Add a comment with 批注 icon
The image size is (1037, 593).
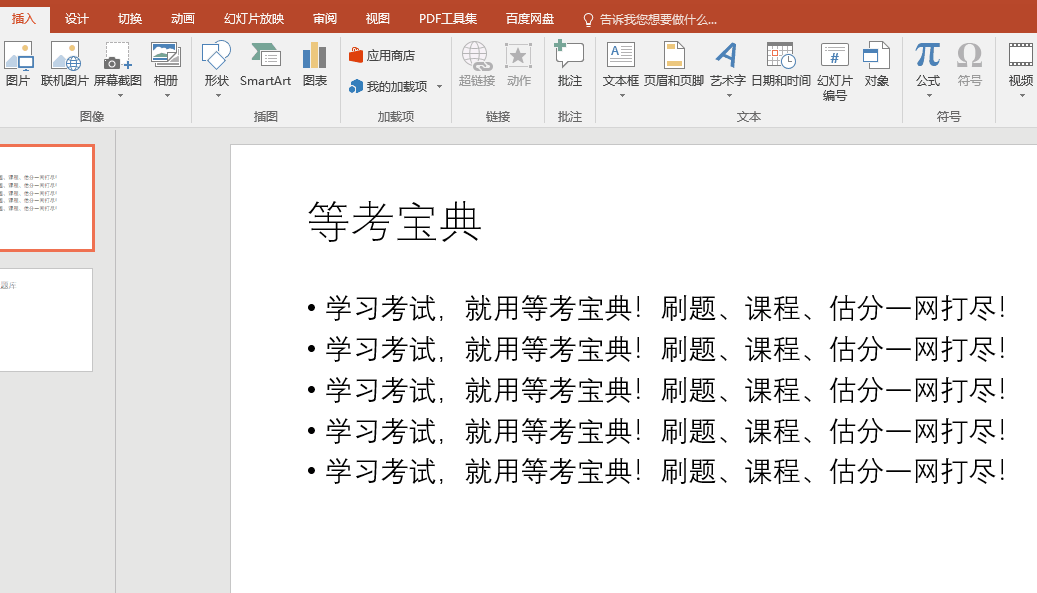569,55
